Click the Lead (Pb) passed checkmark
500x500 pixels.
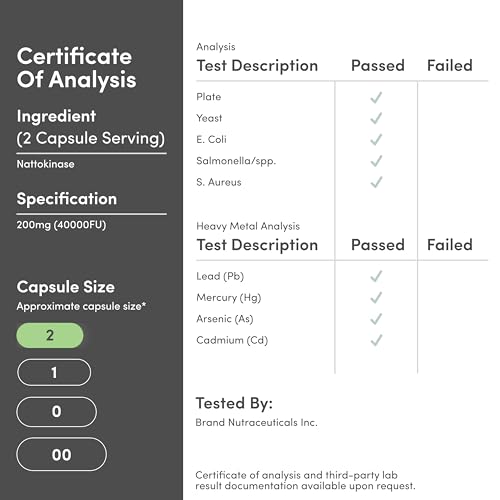376,276
